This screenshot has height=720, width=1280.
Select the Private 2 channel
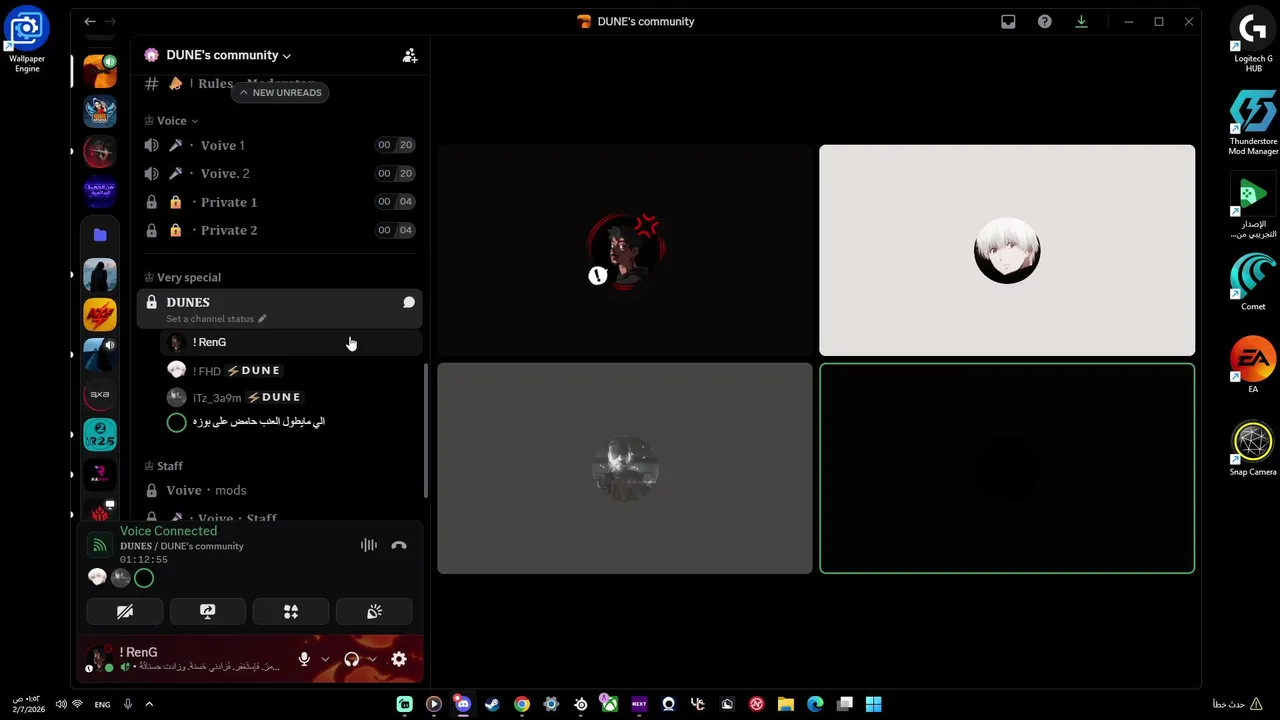(279, 230)
